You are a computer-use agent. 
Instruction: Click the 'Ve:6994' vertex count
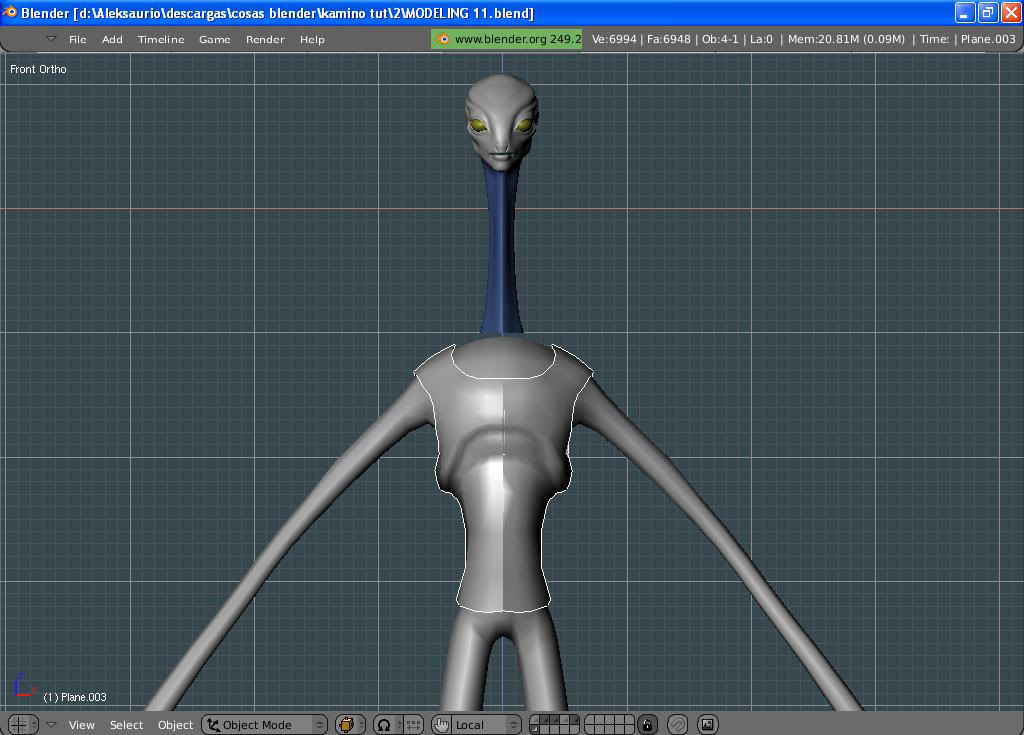[614, 39]
